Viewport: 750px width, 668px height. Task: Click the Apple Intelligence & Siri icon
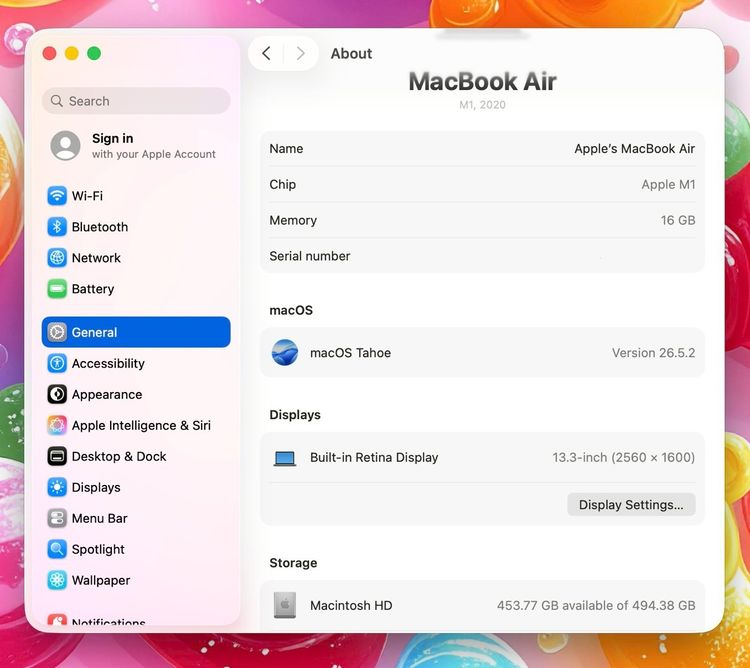57,425
